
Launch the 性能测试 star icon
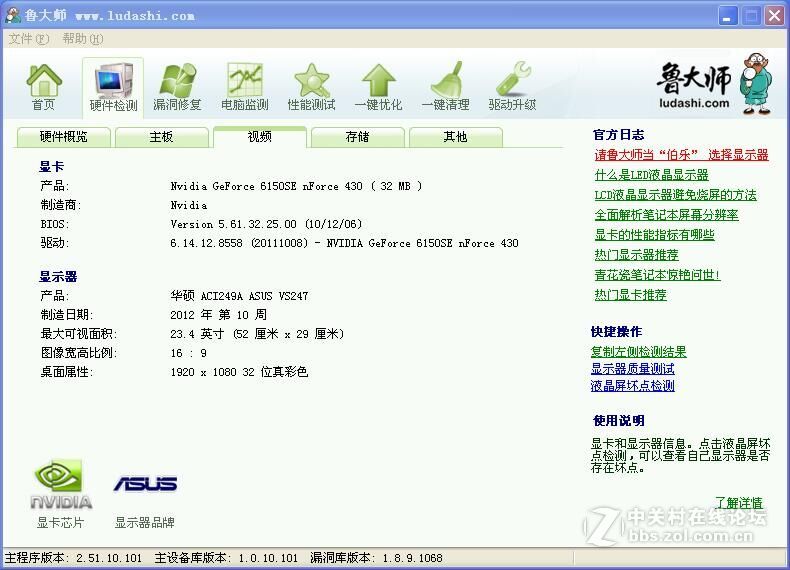click(x=311, y=87)
